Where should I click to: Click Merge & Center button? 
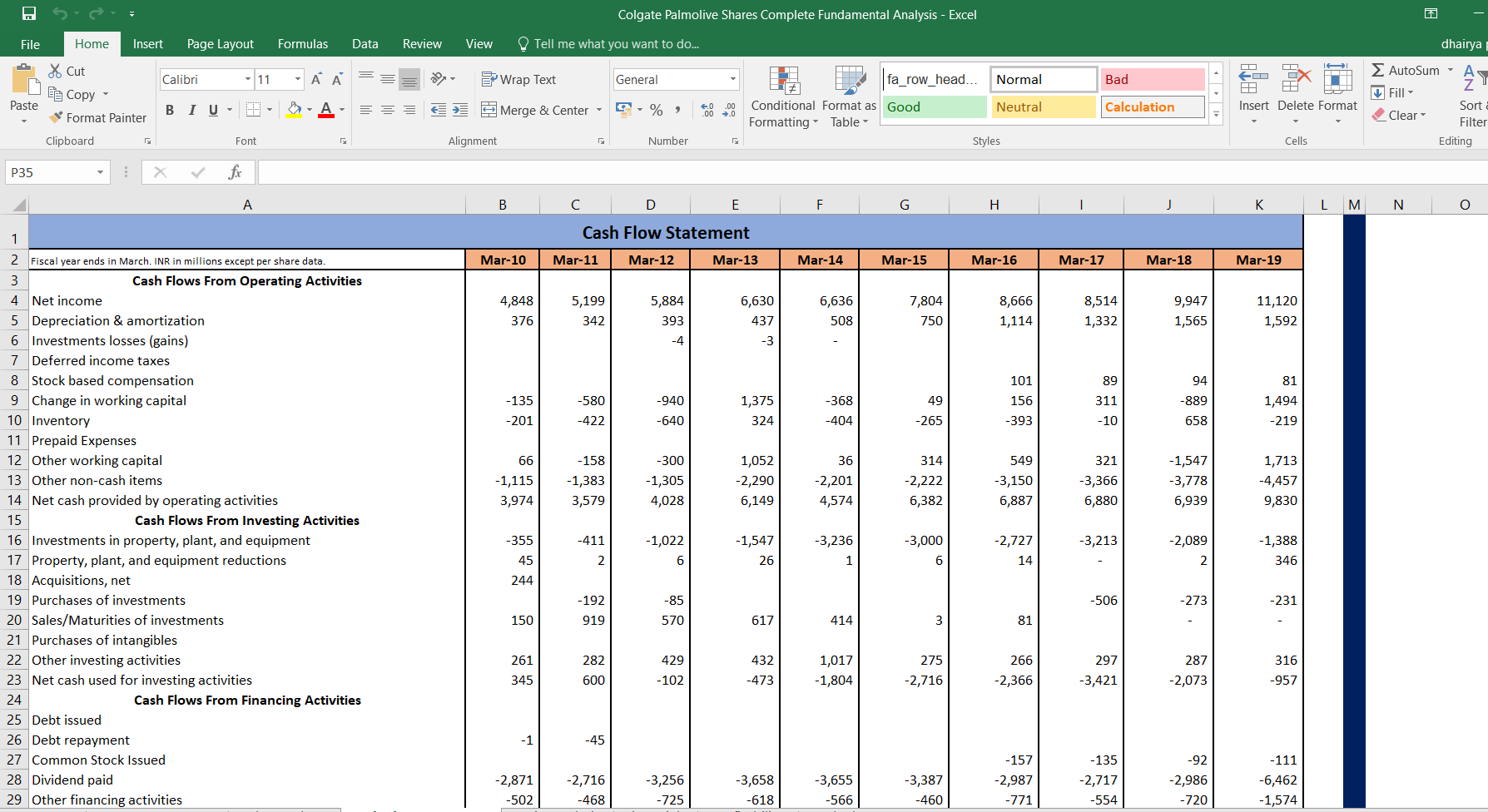pyautogui.click(x=535, y=110)
